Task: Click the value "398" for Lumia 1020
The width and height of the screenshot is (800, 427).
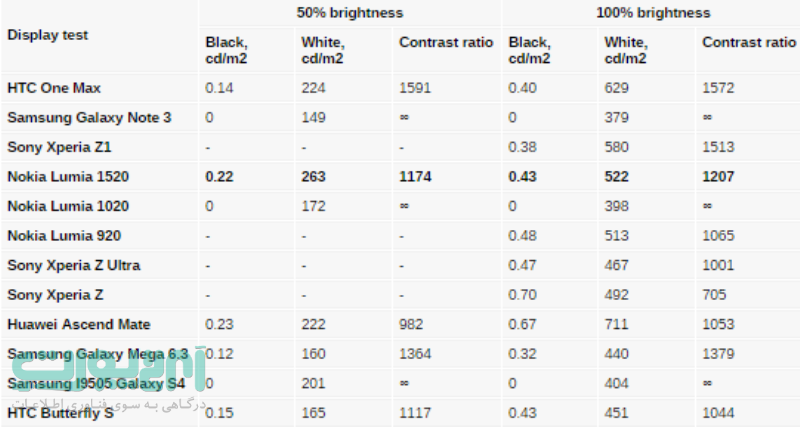Action: click(616, 206)
